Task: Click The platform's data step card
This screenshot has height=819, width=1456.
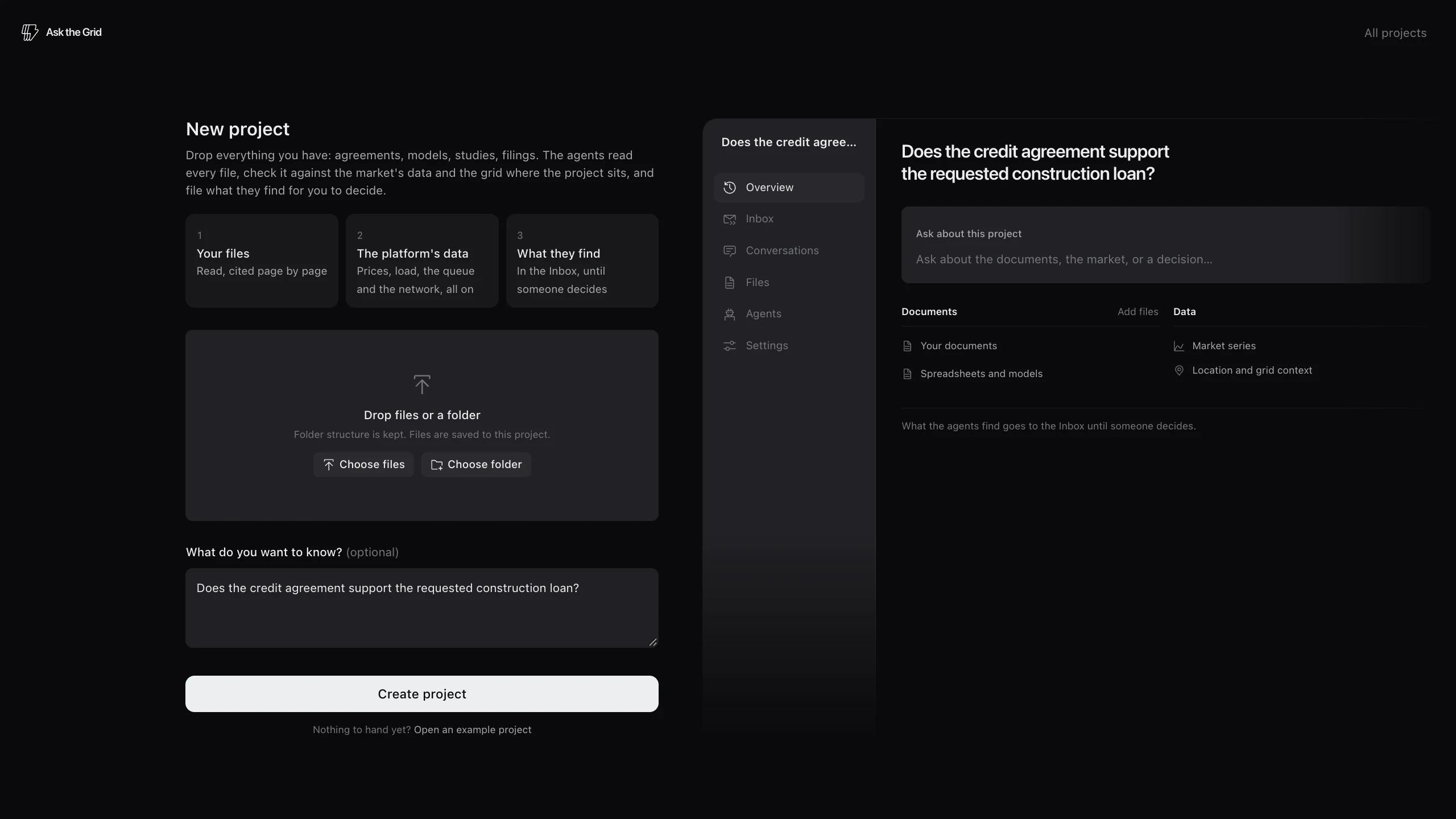Action: (x=422, y=261)
